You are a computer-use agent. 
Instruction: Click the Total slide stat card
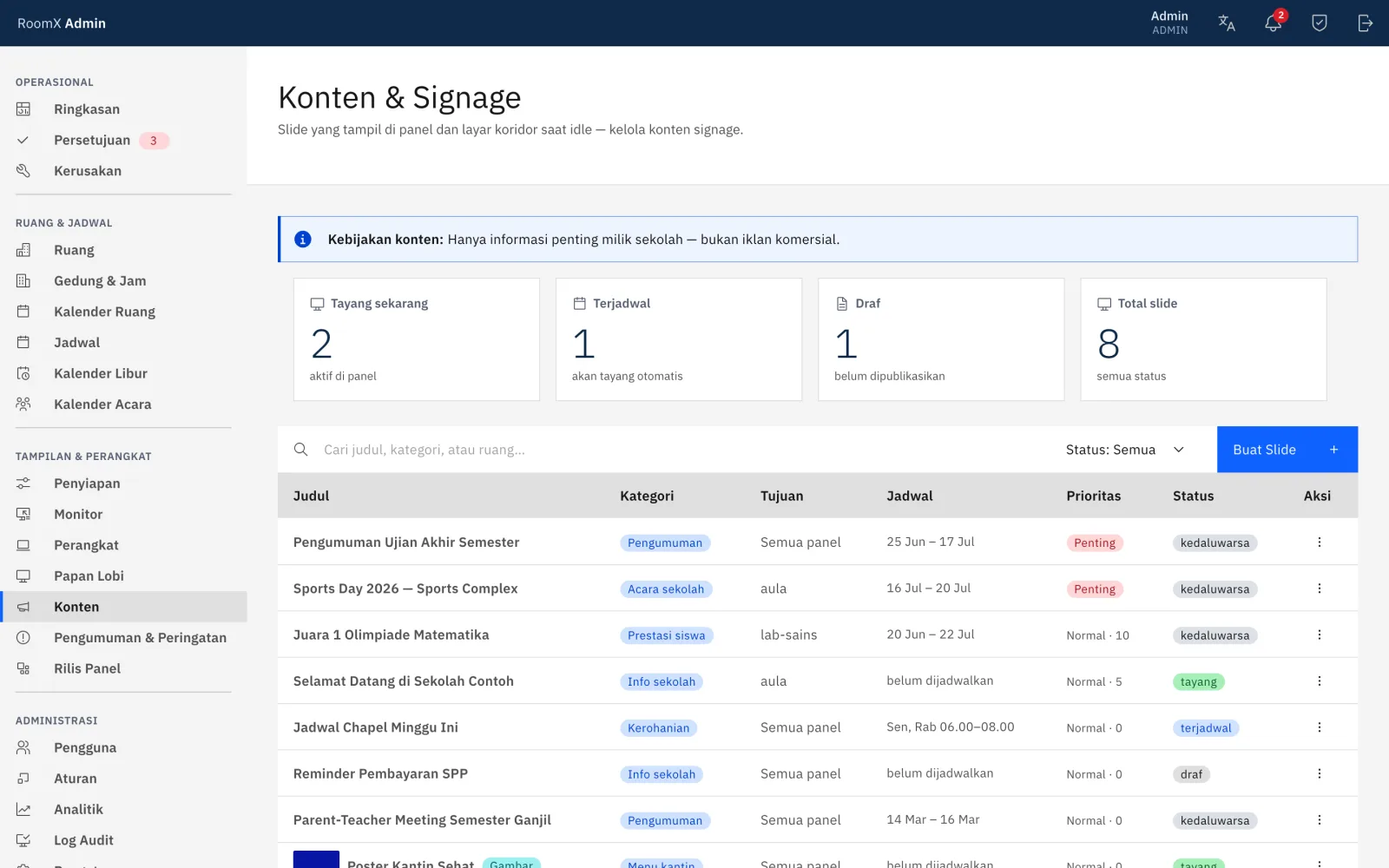1203,339
